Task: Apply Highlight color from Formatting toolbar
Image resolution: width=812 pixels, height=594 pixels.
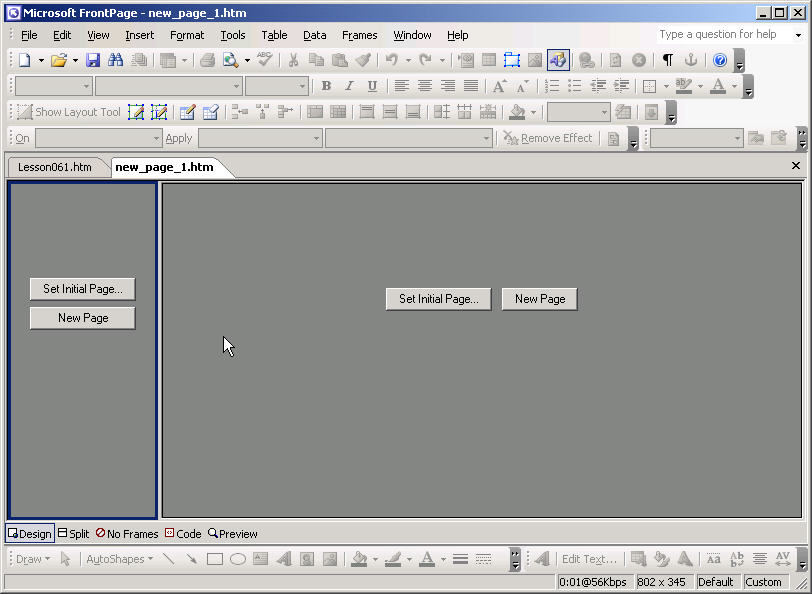Action: pos(684,86)
